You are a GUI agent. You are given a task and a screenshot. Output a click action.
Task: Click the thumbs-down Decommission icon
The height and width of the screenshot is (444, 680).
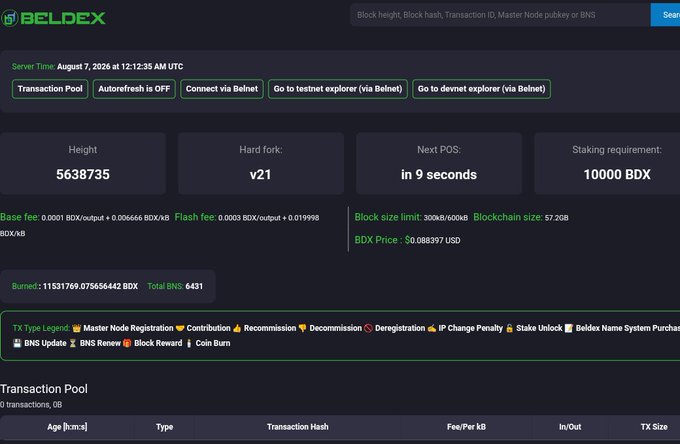(302, 328)
